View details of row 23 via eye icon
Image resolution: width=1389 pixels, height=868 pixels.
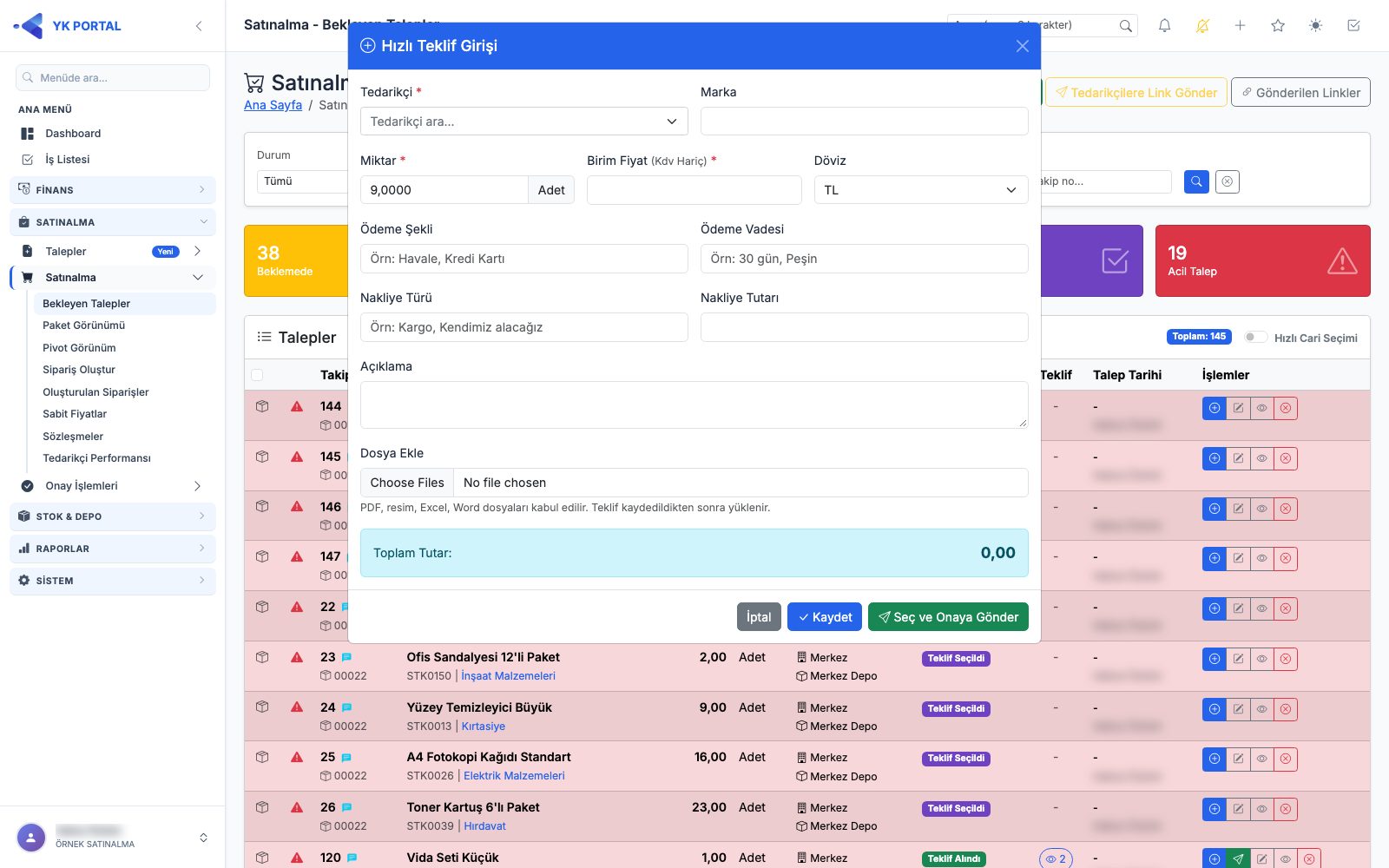(1262, 659)
